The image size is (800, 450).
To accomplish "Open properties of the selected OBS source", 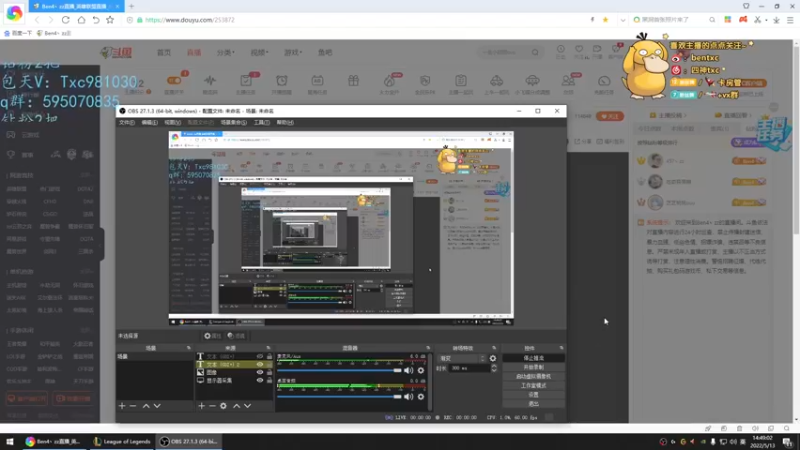I will (212, 336).
